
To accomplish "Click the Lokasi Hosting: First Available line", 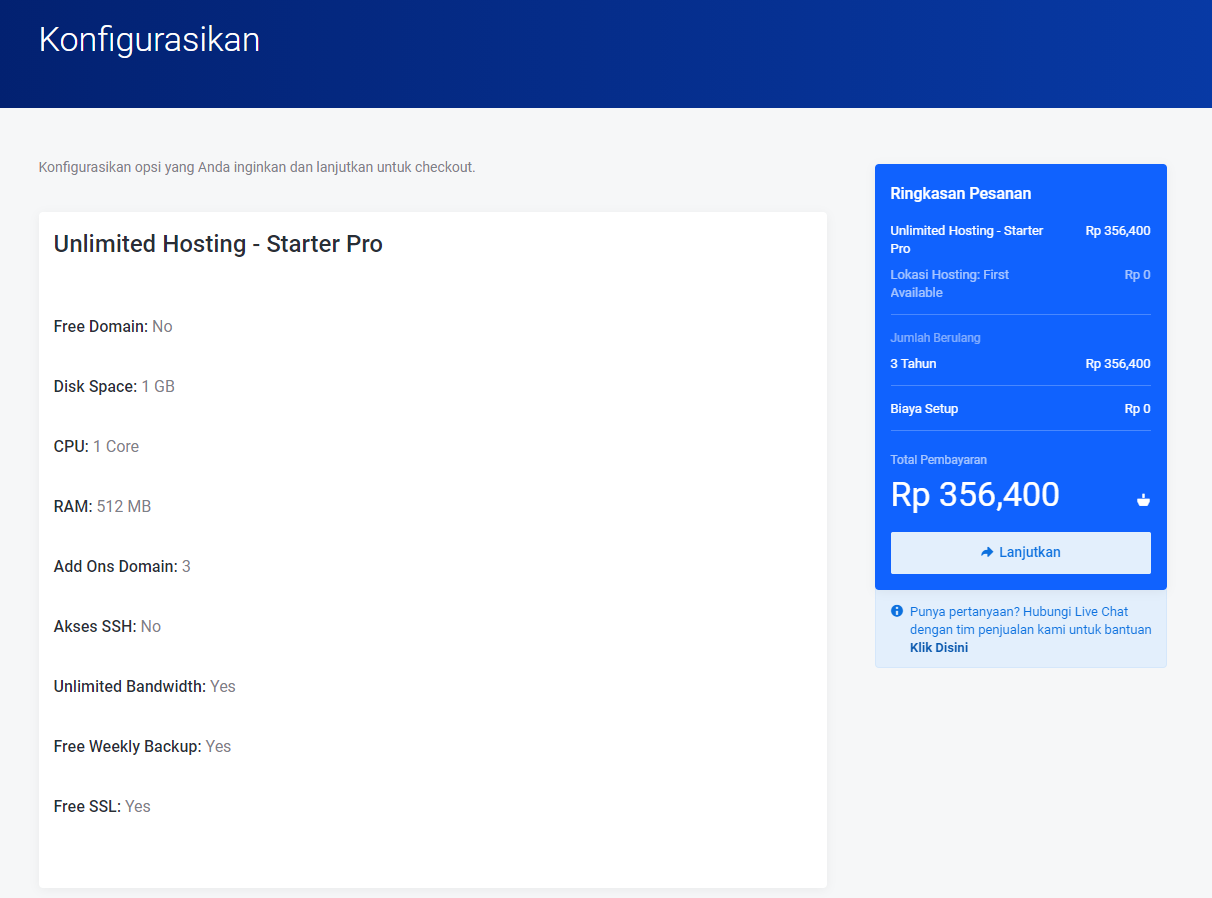I will coord(949,284).
